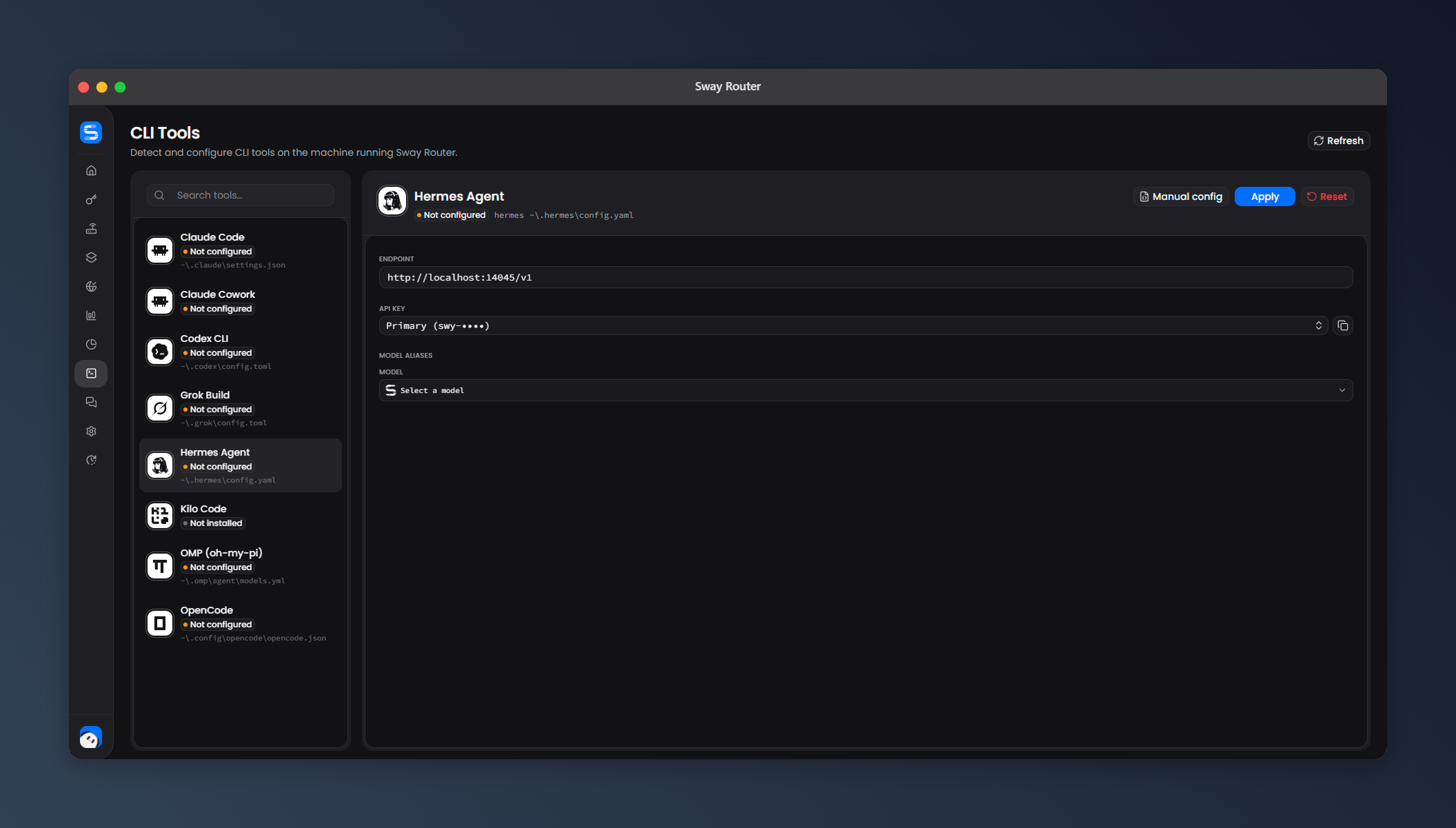Reset the Hermes Agent configuration

(1327, 196)
